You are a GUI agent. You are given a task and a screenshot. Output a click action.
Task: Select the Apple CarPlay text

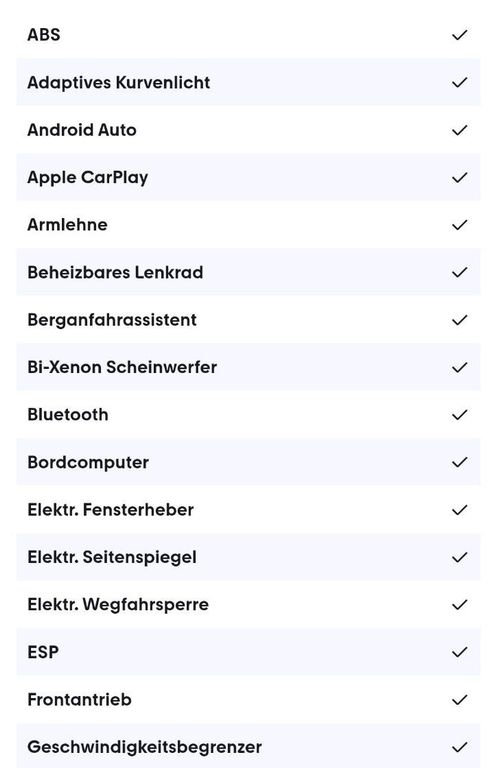[x=88, y=178]
